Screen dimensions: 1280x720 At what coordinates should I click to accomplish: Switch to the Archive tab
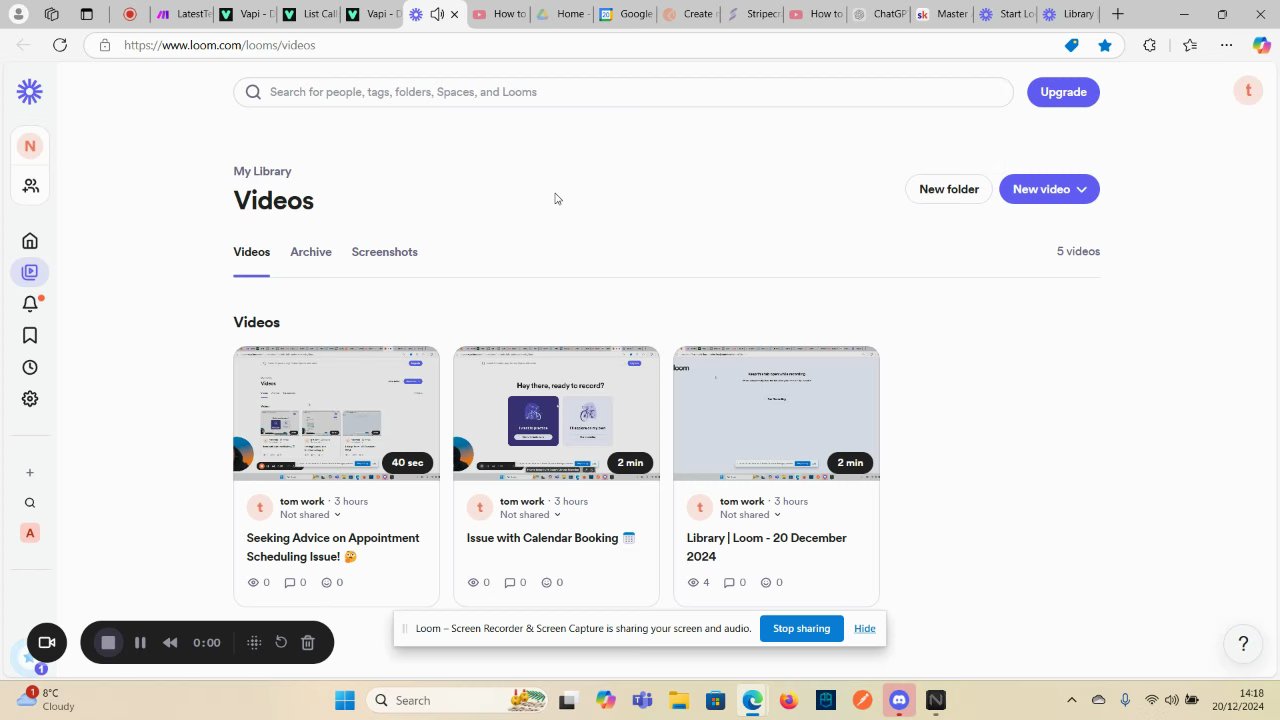pyautogui.click(x=311, y=252)
